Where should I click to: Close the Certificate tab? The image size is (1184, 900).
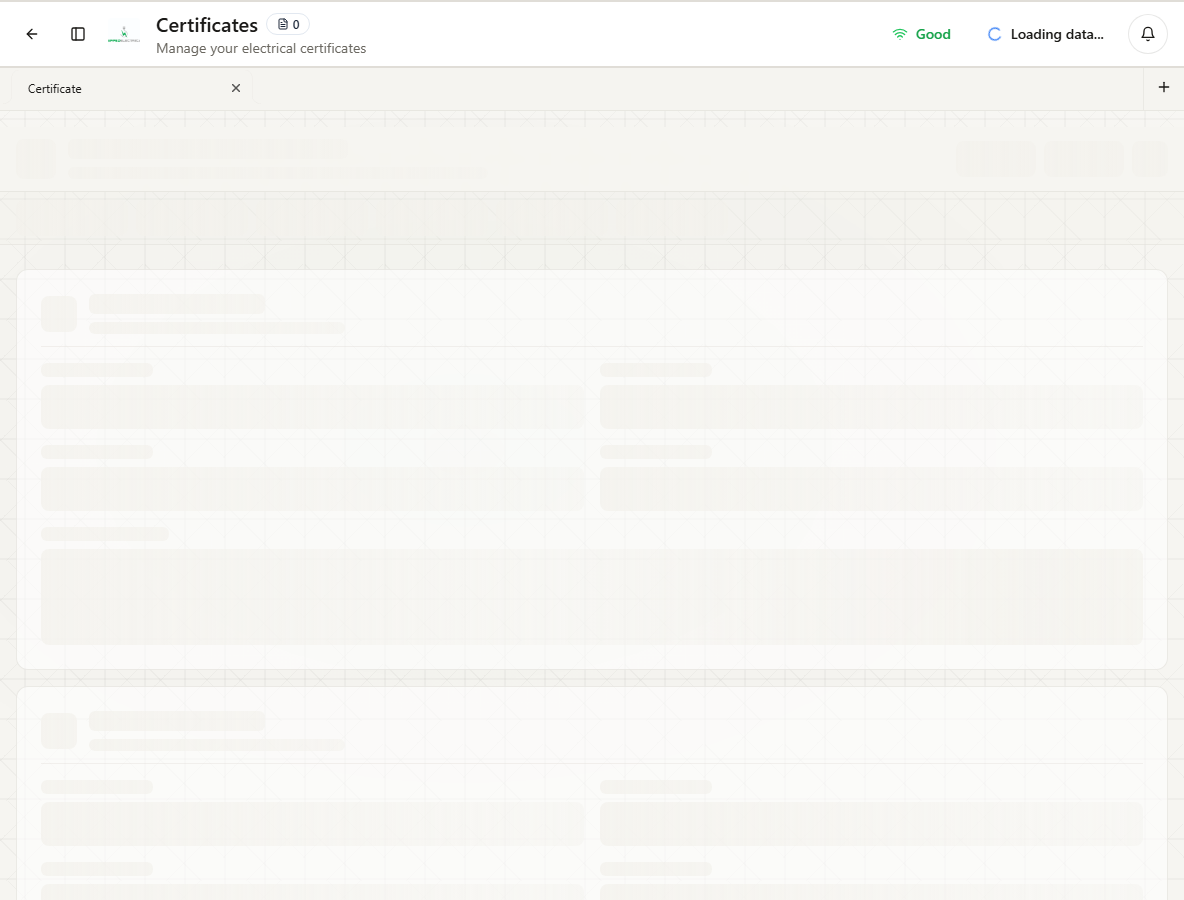[x=236, y=88]
